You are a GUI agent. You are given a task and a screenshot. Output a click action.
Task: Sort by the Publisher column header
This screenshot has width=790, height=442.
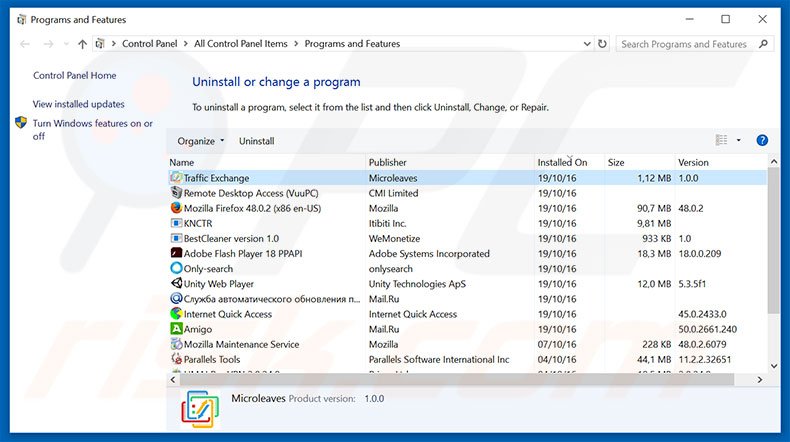[x=450, y=162]
